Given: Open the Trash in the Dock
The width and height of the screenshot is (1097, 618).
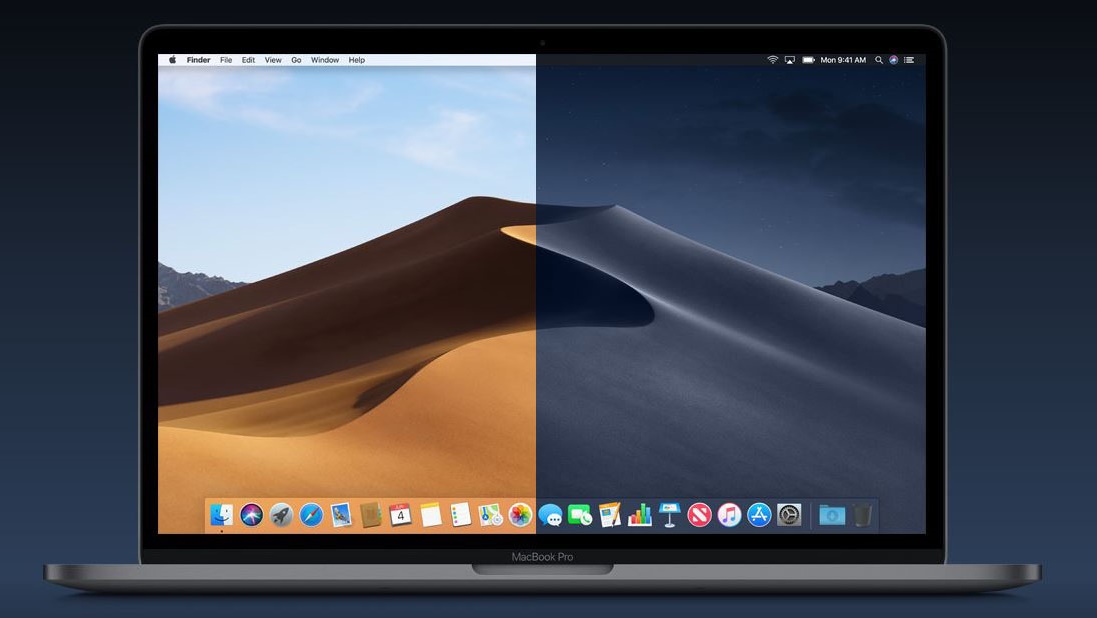Looking at the screenshot, I should tap(862, 515).
